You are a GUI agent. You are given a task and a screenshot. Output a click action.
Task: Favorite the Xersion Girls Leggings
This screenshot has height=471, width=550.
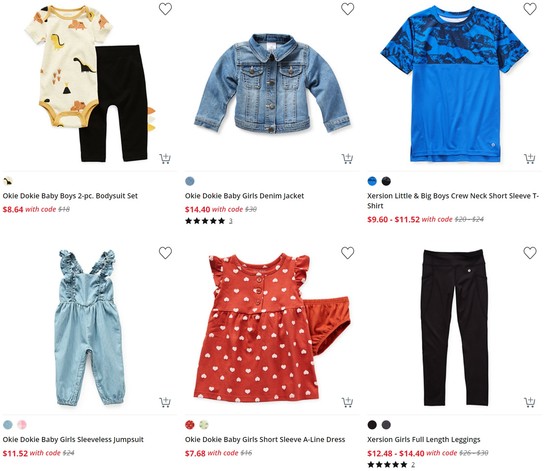[530, 253]
